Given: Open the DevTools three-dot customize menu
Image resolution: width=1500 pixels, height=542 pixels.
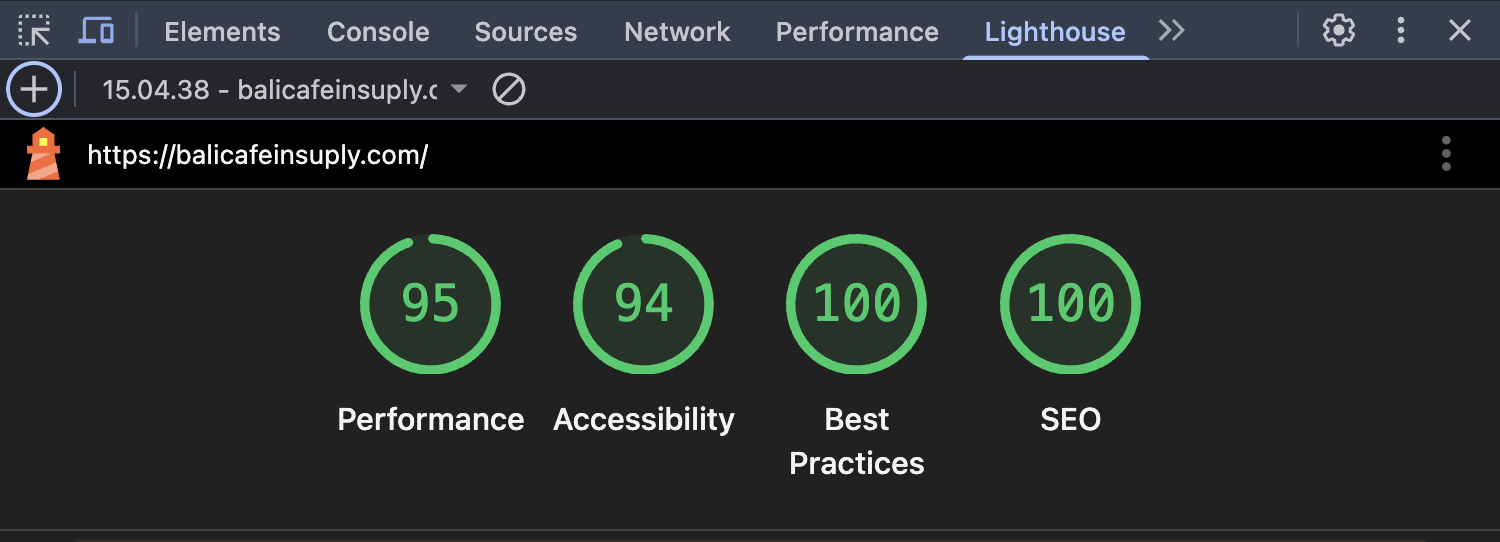Looking at the screenshot, I should click(1401, 31).
